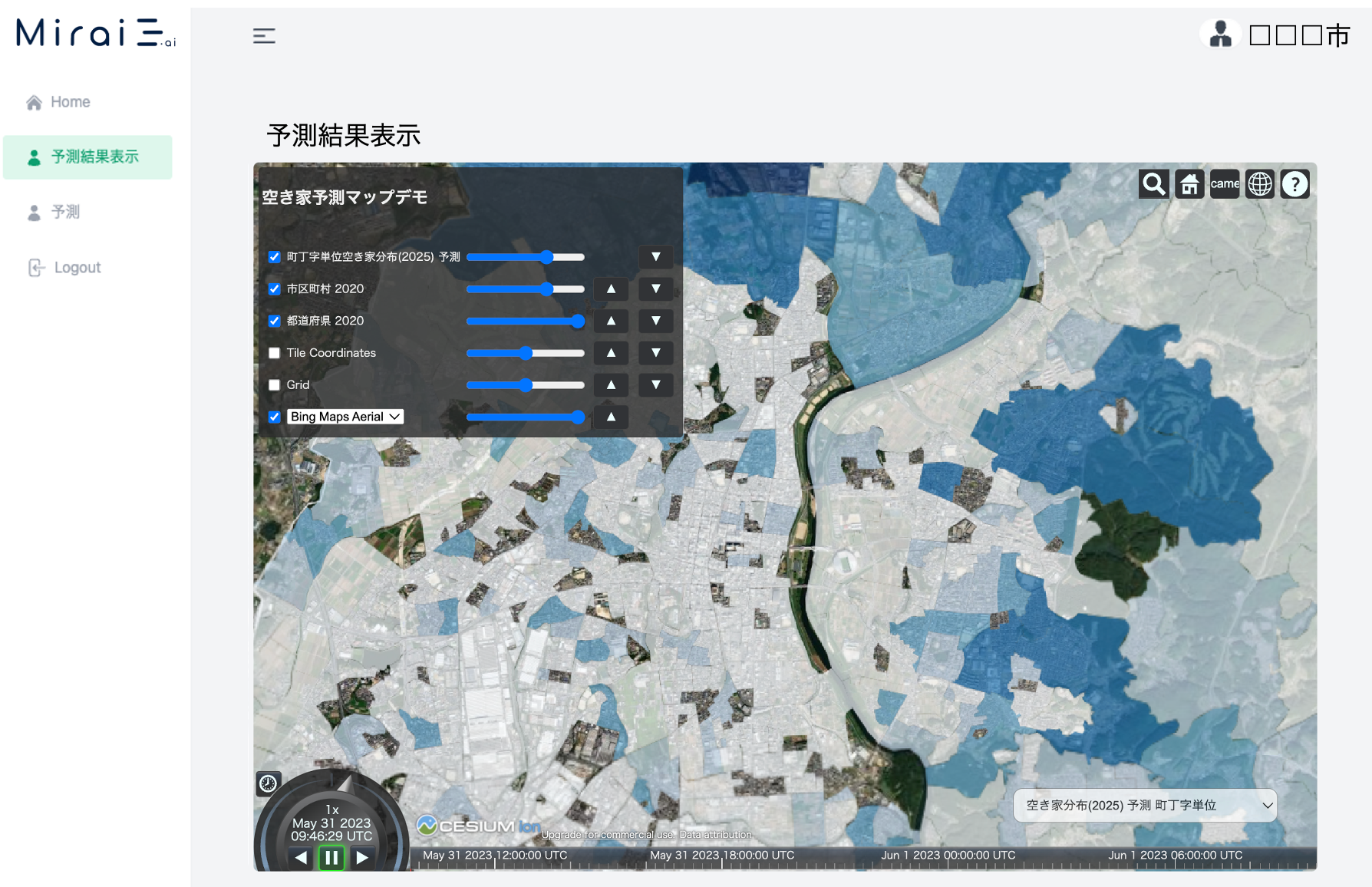Select 予測結果表示 in sidebar

pos(87,157)
